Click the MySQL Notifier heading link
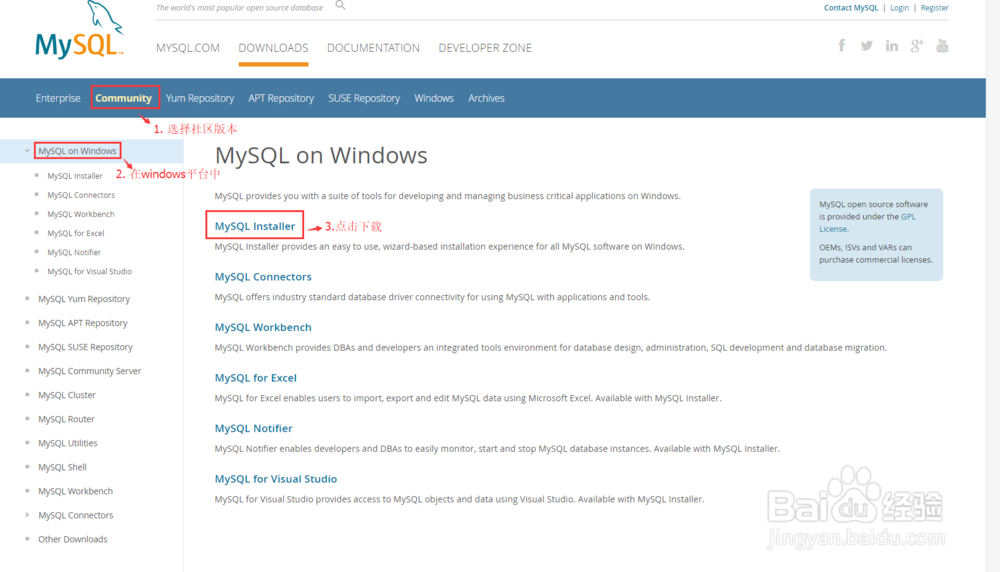Screen dimensions: 1000x572 253,429
